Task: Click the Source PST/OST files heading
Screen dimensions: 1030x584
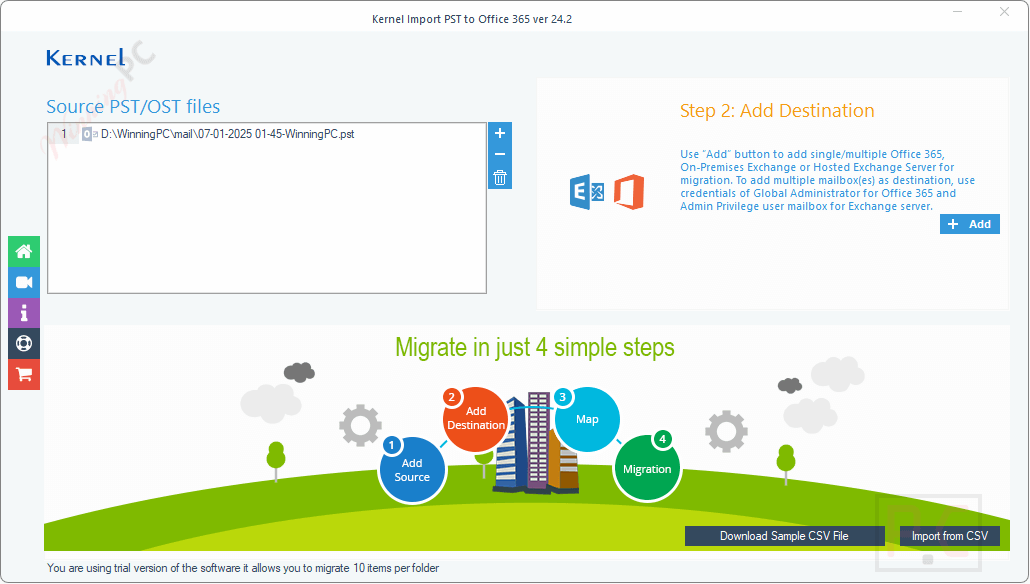Action: [x=133, y=106]
